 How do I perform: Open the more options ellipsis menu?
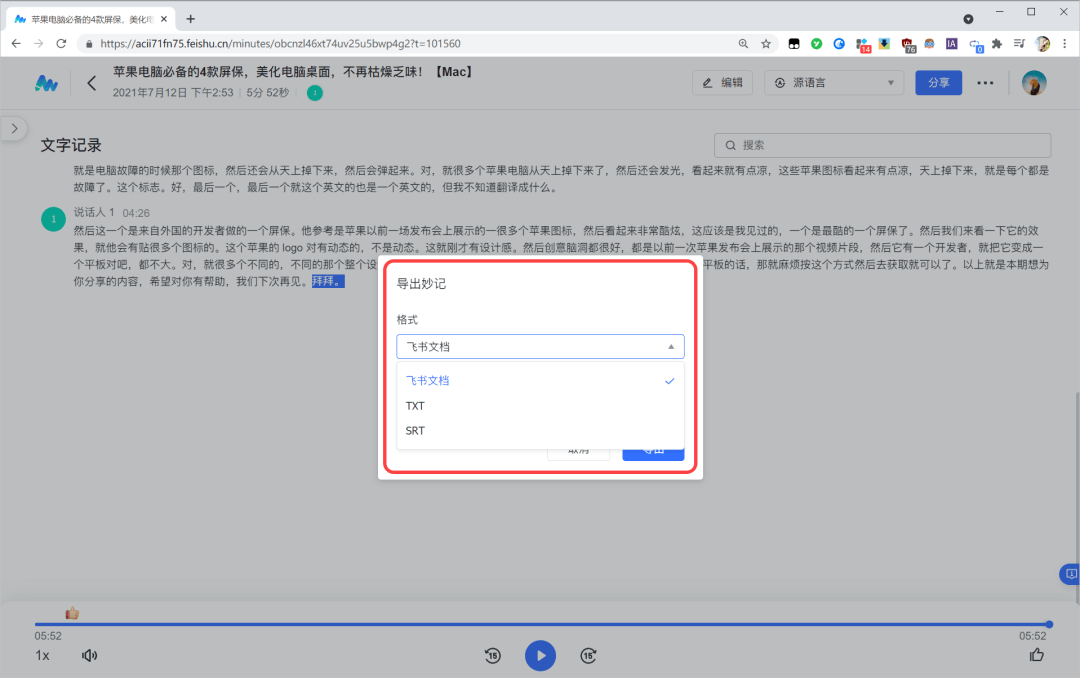(985, 83)
